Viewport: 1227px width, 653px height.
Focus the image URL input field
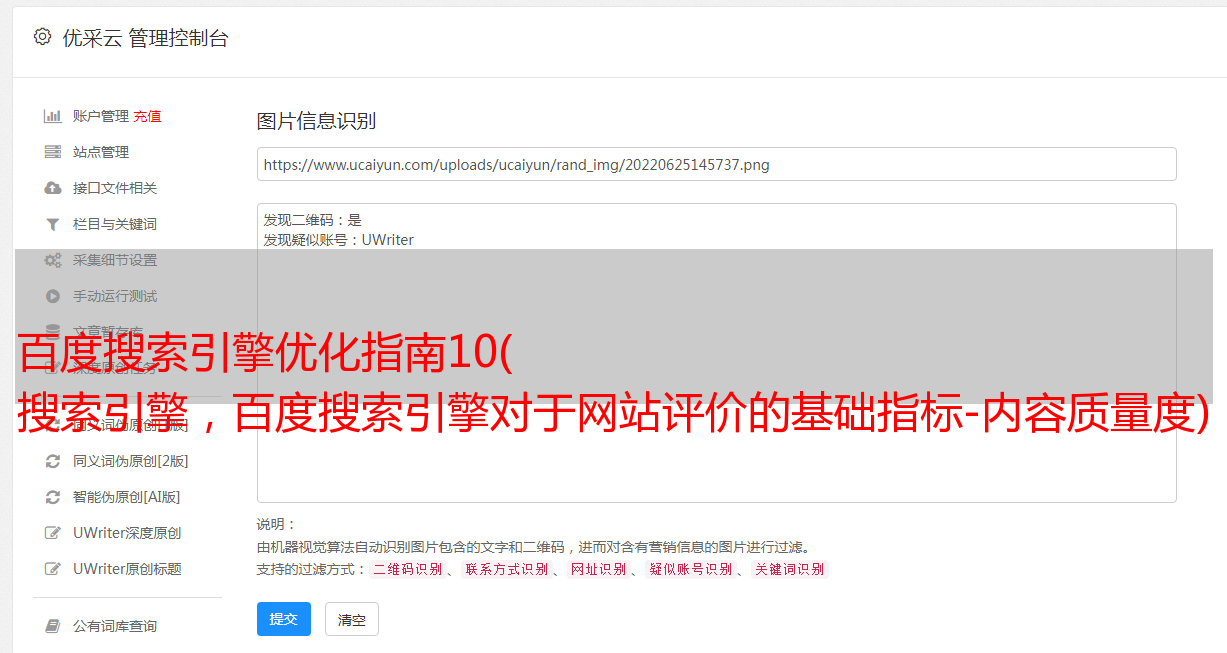tap(716, 164)
